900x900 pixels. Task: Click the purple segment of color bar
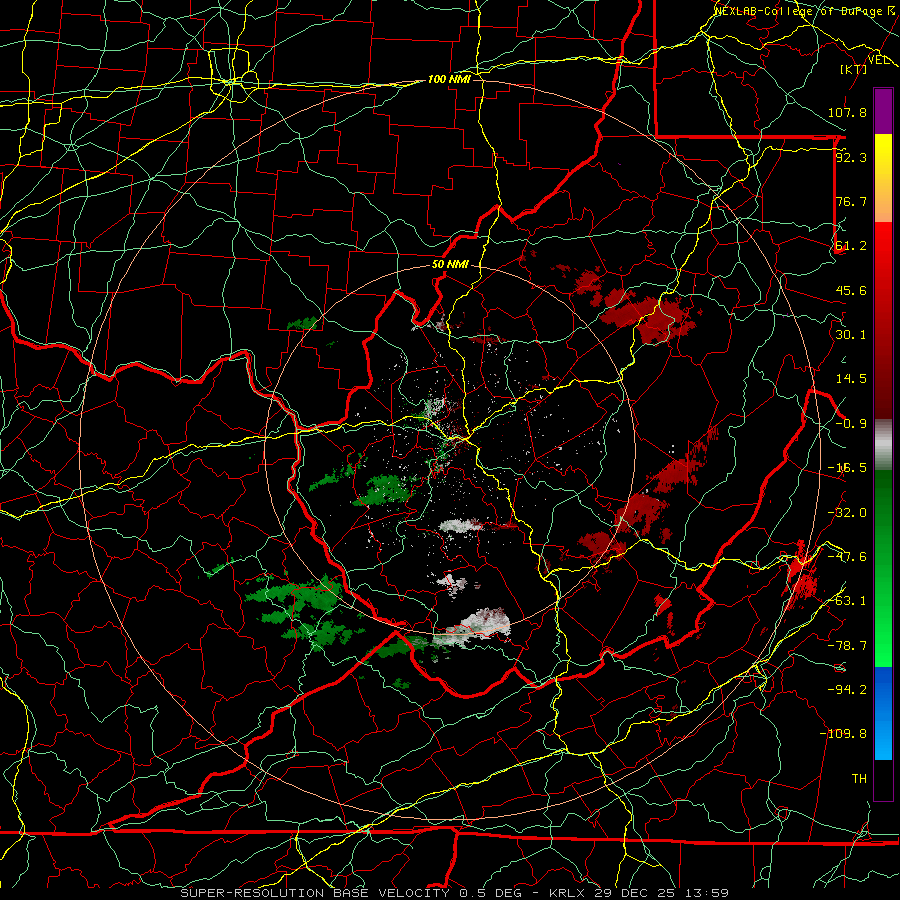click(883, 111)
